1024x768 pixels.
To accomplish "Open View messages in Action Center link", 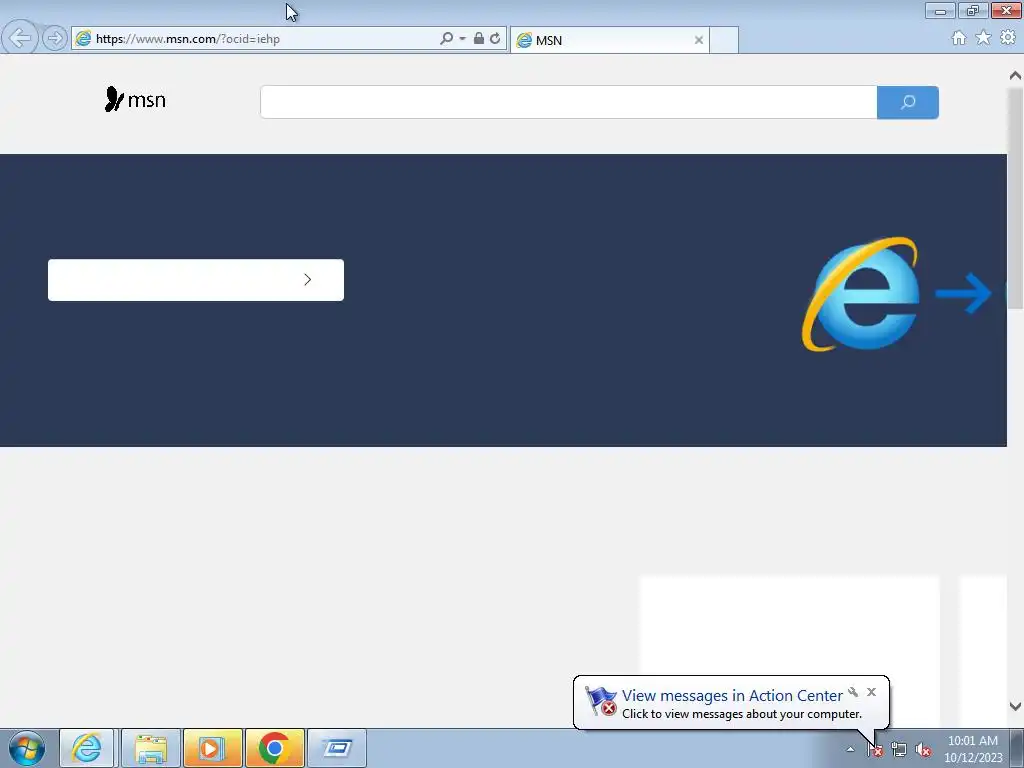I will [732, 696].
